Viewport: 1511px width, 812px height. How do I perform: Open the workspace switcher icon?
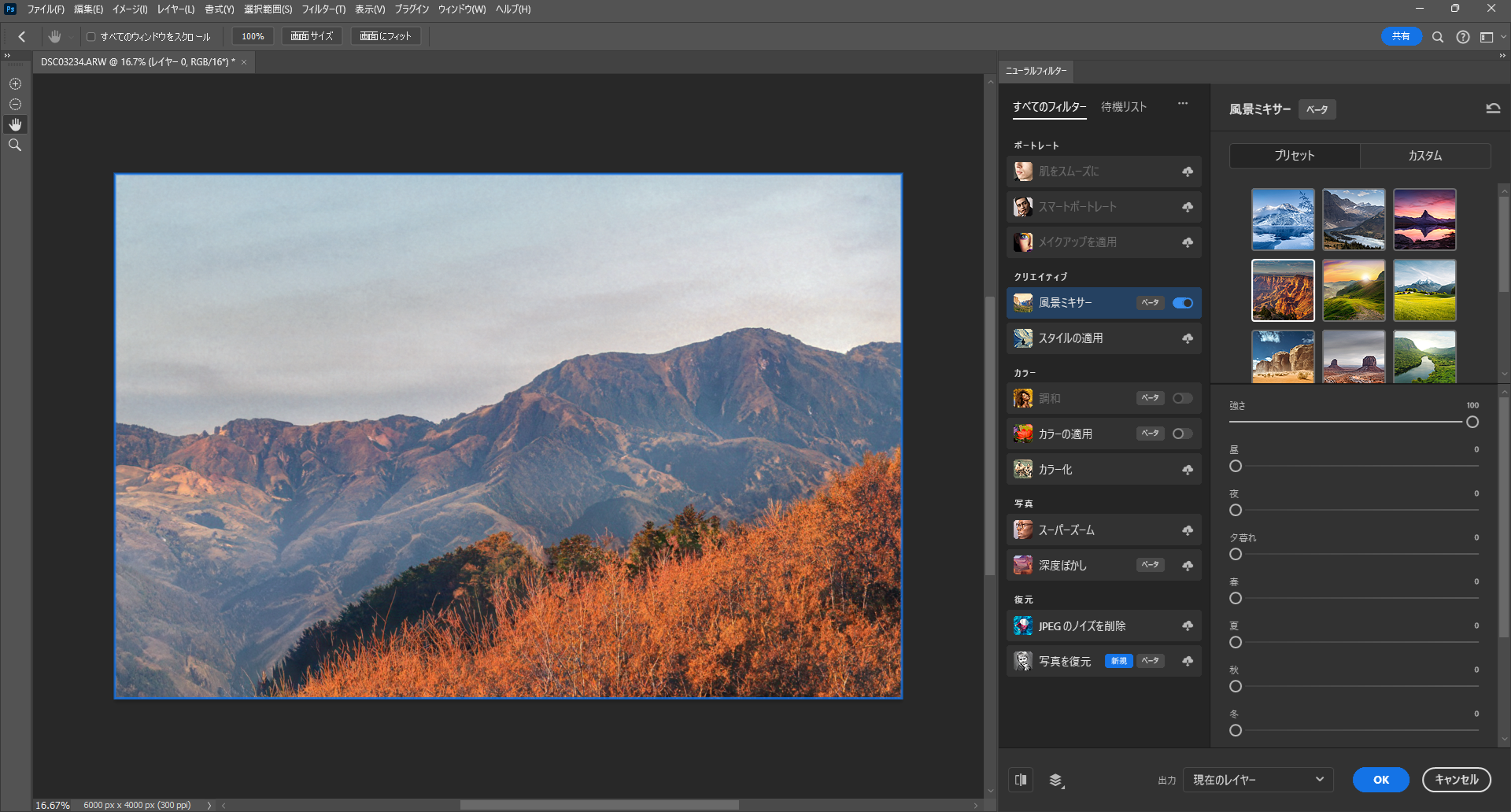tap(1487, 37)
